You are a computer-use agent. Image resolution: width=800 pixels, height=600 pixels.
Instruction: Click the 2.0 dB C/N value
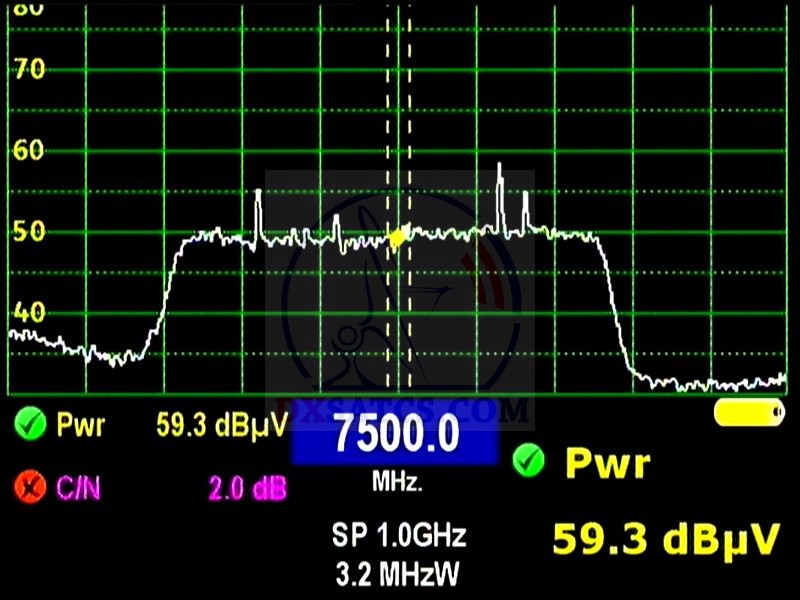(x=247, y=488)
